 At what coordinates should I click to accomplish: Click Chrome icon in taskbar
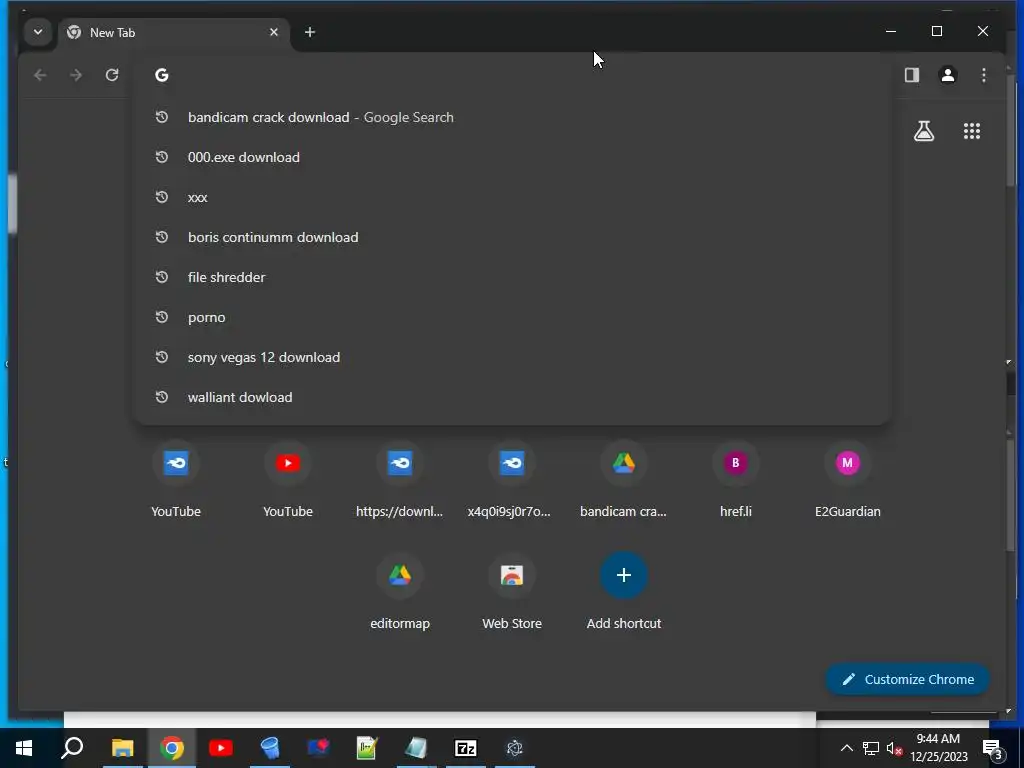(172, 748)
